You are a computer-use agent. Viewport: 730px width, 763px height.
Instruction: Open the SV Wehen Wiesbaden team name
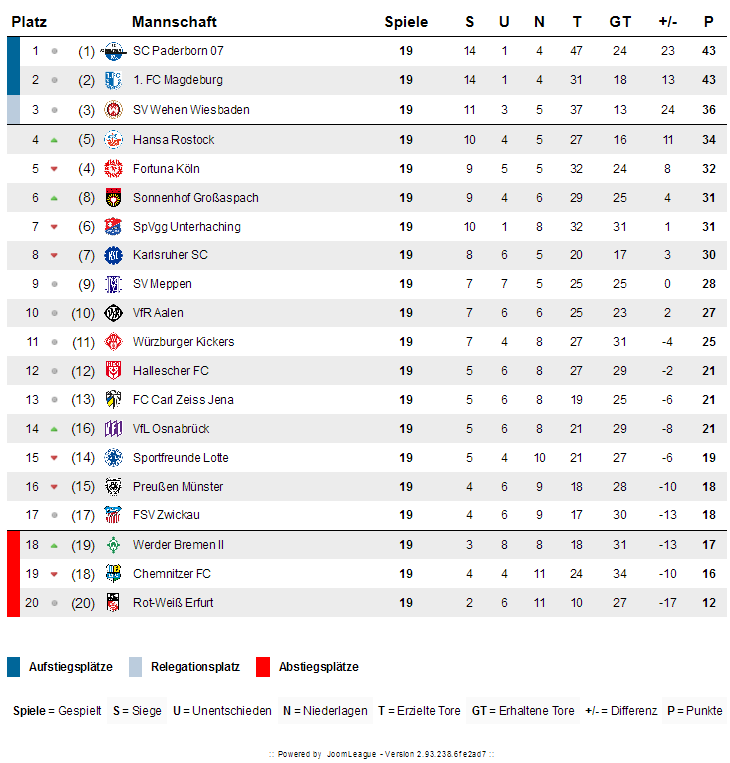coord(191,110)
